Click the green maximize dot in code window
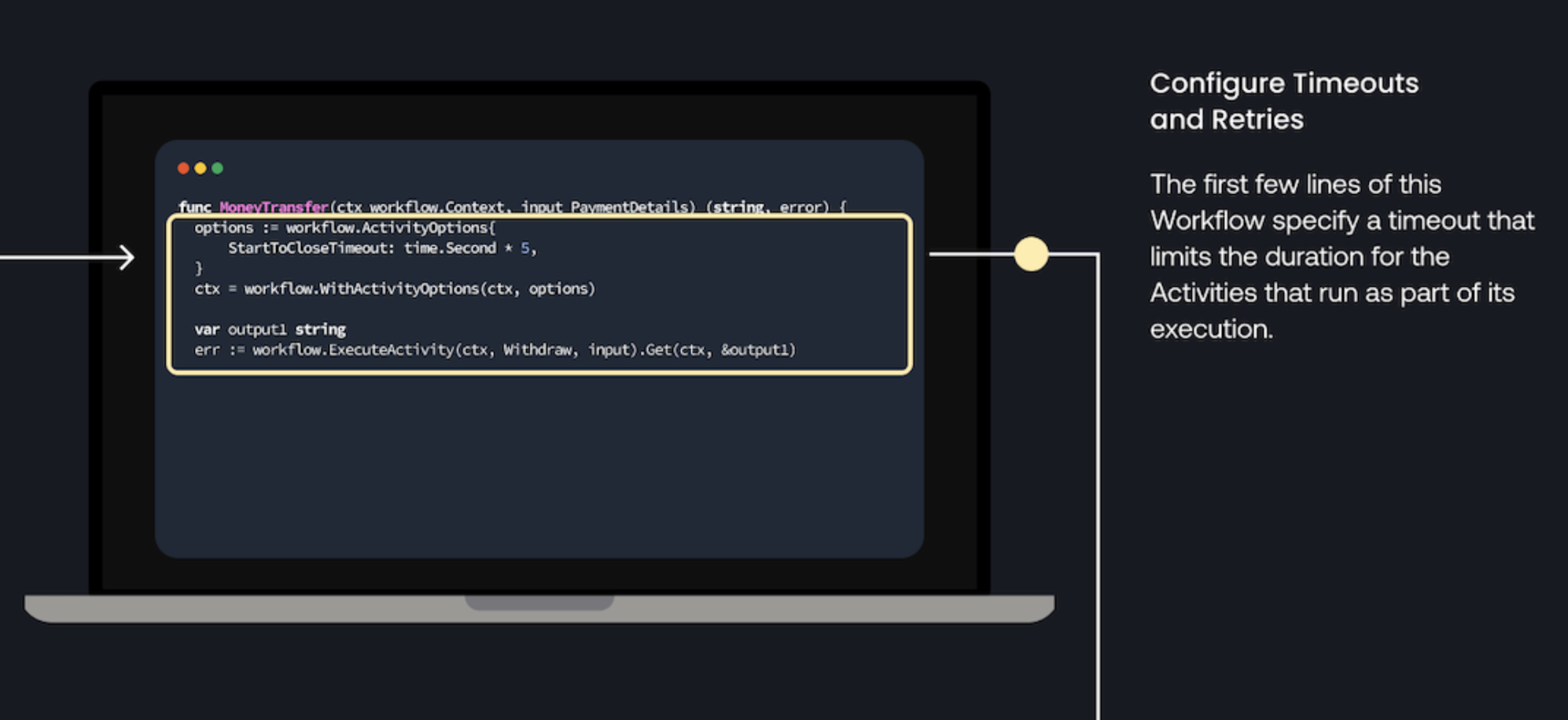The width and height of the screenshot is (1568, 720). coord(218,168)
